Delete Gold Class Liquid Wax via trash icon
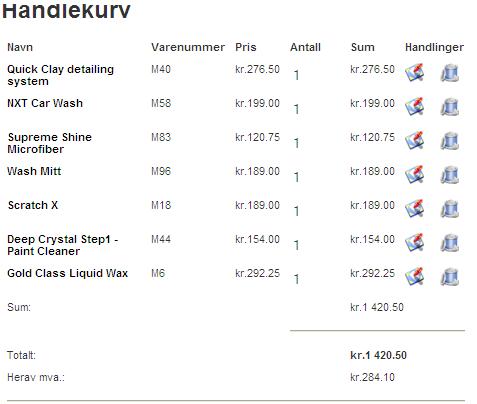 point(450,277)
